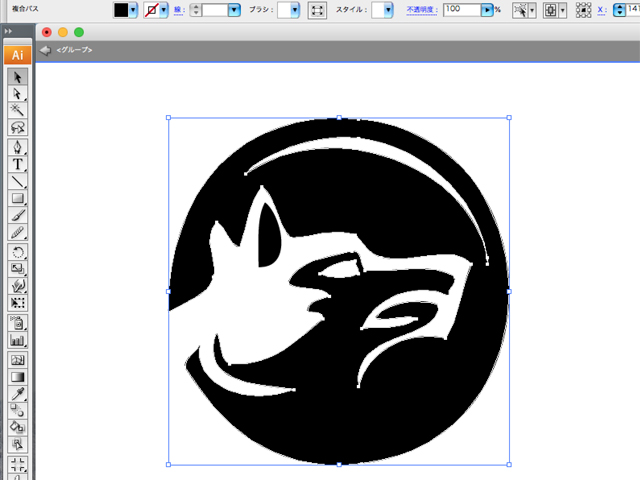Image resolution: width=640 pixels, height=480 pixels.
Task: Select the Direct Selection (white arrow) tool
Action: 17,94
